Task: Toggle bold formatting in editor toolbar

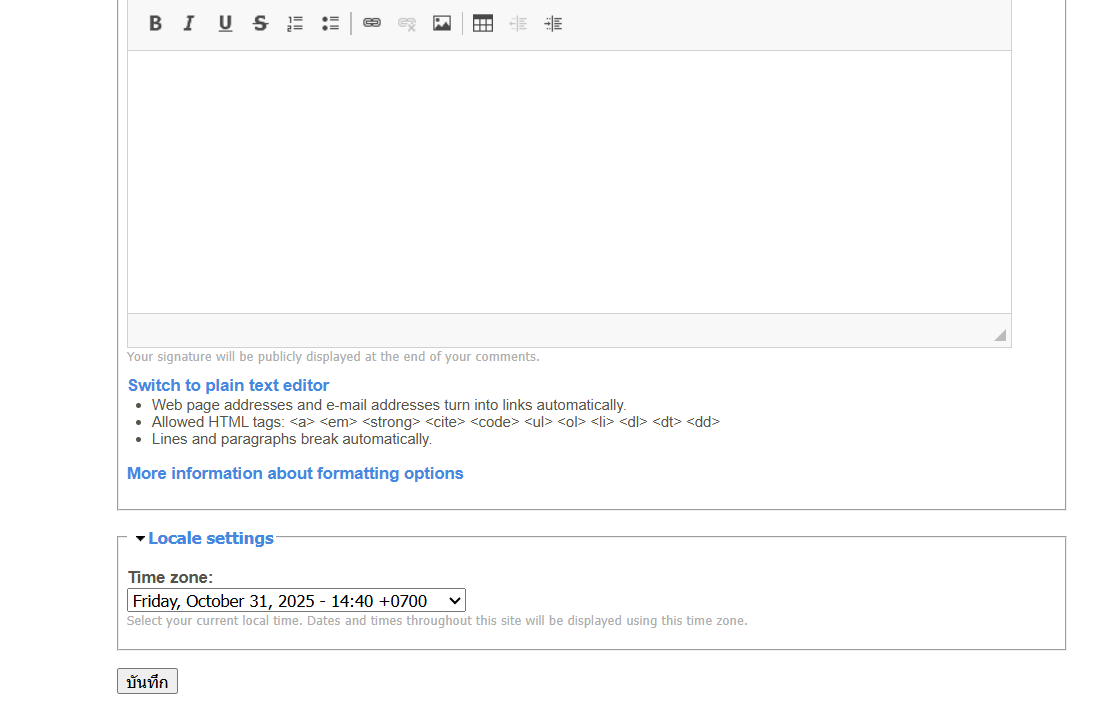Action: coord(155,23)
